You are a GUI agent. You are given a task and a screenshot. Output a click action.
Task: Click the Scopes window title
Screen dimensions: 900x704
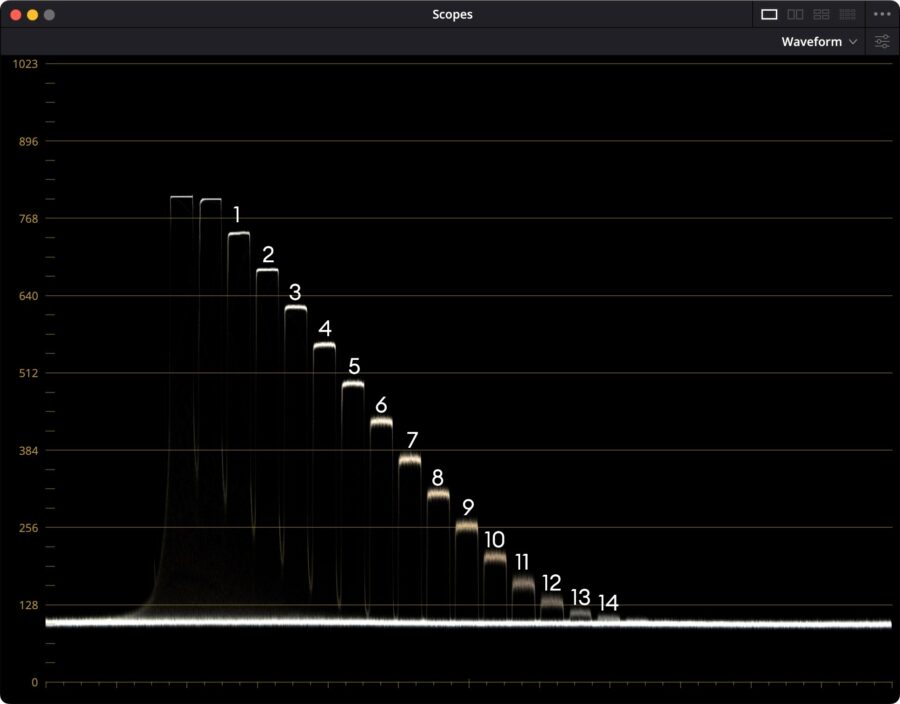[452, 15]
